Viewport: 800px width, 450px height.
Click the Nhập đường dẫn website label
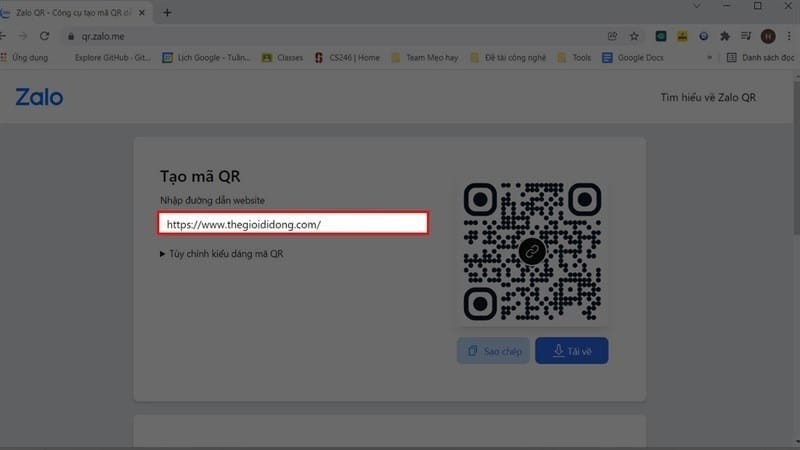coord(212,200)
